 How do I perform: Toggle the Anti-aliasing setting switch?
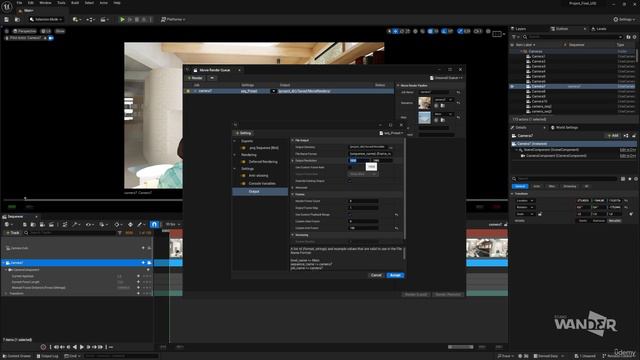pyautogui.click(x=244, y=176)
